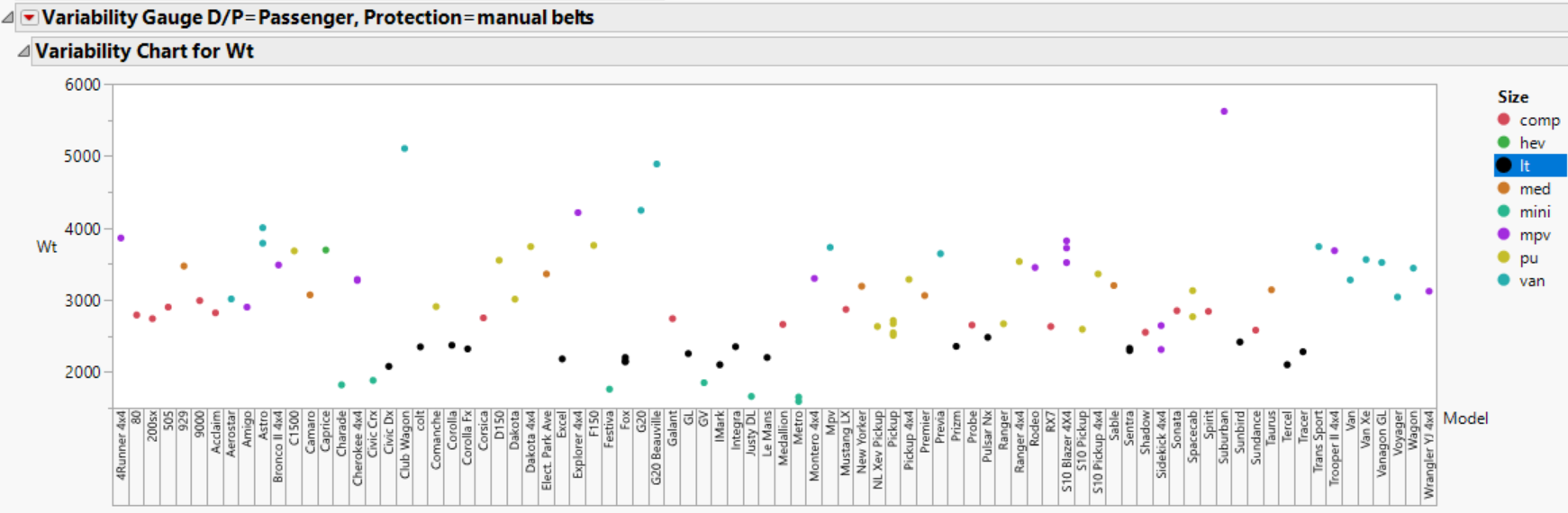Screen dimensions: 1568x513
Task: Click the Size legend title
Action: pos(1513,97)
